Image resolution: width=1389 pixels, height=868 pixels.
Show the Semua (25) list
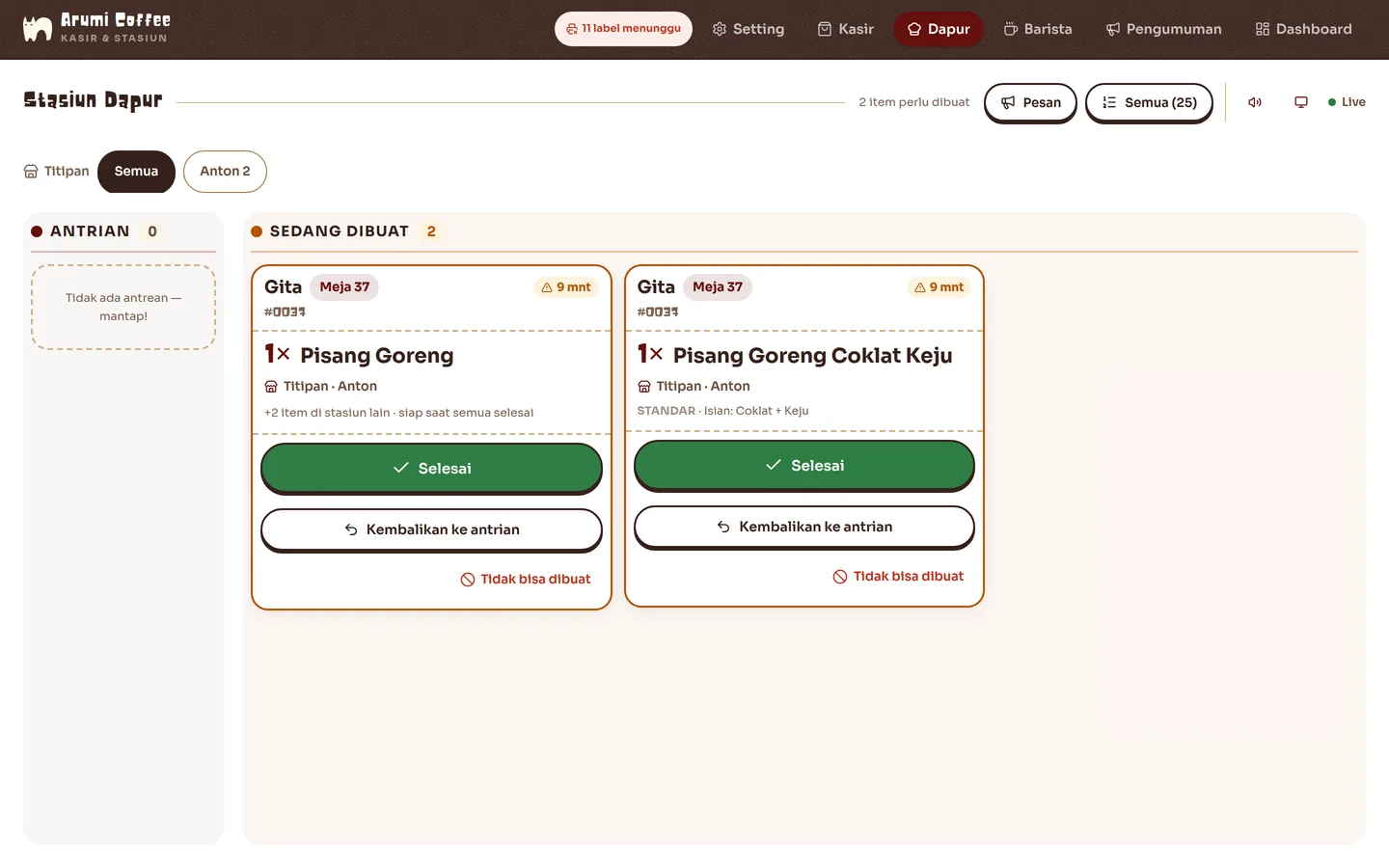click(x=1149, y=102)
